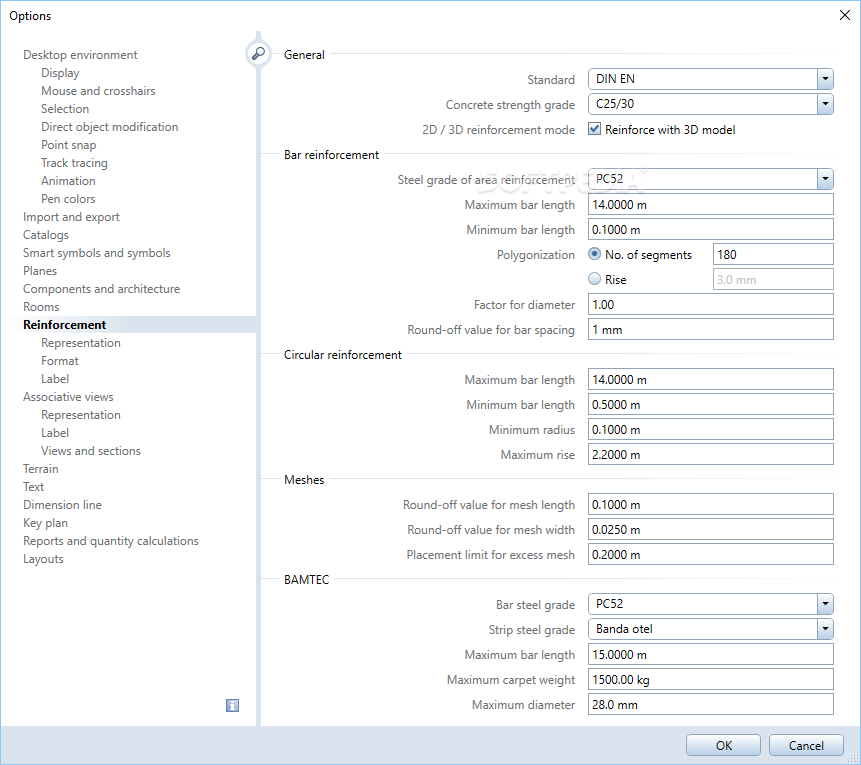Open Concrete strength grade dropdown
Viewport: 861px width, 765px height.
[x=825, y=104]
